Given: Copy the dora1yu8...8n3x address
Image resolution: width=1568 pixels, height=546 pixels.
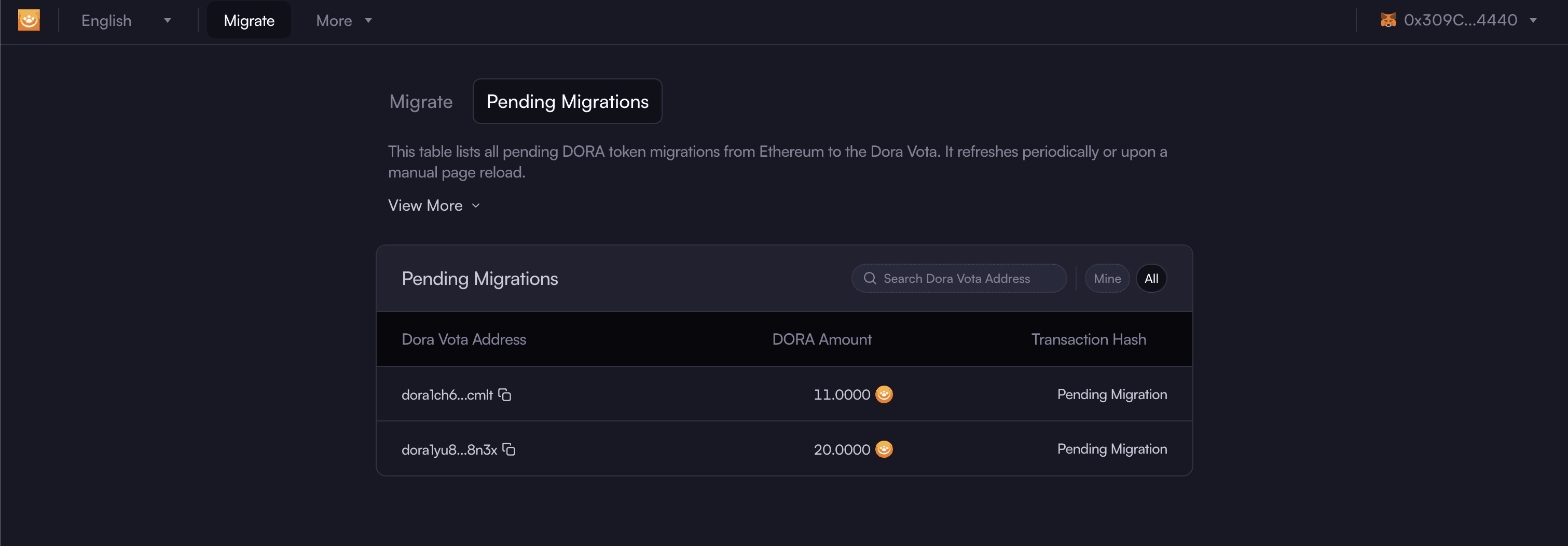Looking at the screenshot, I should point(509,449).
